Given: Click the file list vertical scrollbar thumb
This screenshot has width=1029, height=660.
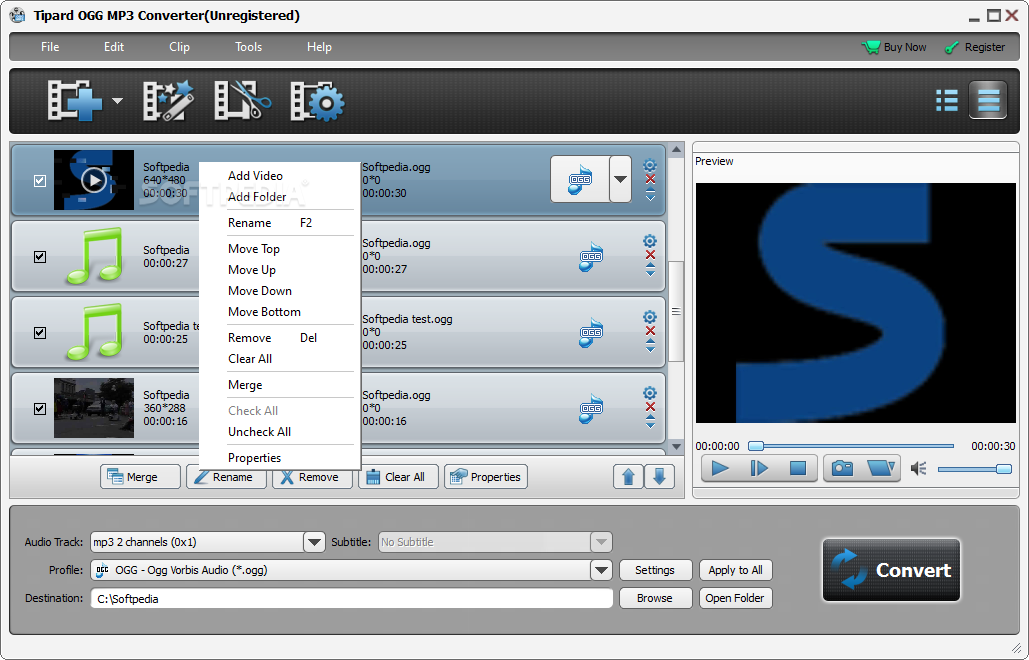Looking at the screenshot, I should coord(676,312).
